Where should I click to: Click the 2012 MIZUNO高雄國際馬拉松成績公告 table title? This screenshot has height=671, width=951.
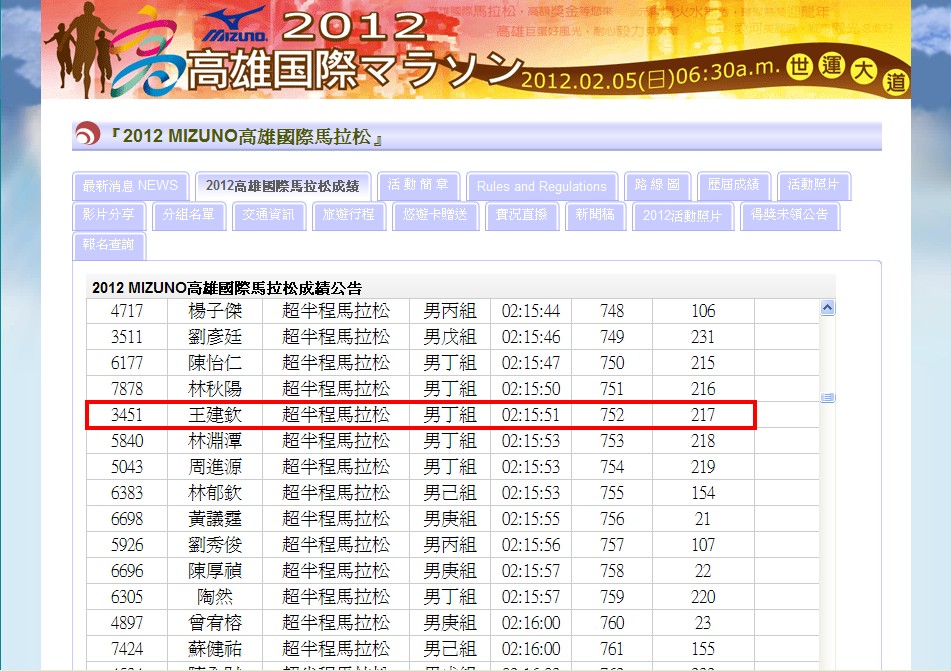click(x=227, y=288)
